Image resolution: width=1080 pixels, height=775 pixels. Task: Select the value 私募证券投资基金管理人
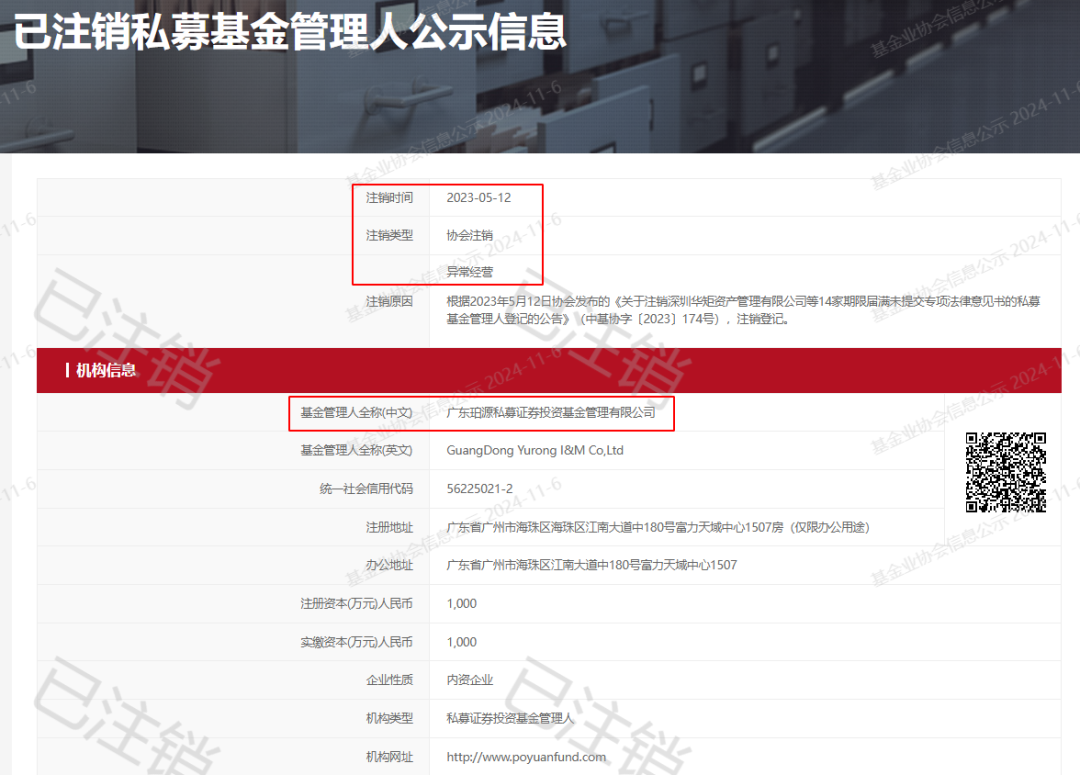[510, 719]
